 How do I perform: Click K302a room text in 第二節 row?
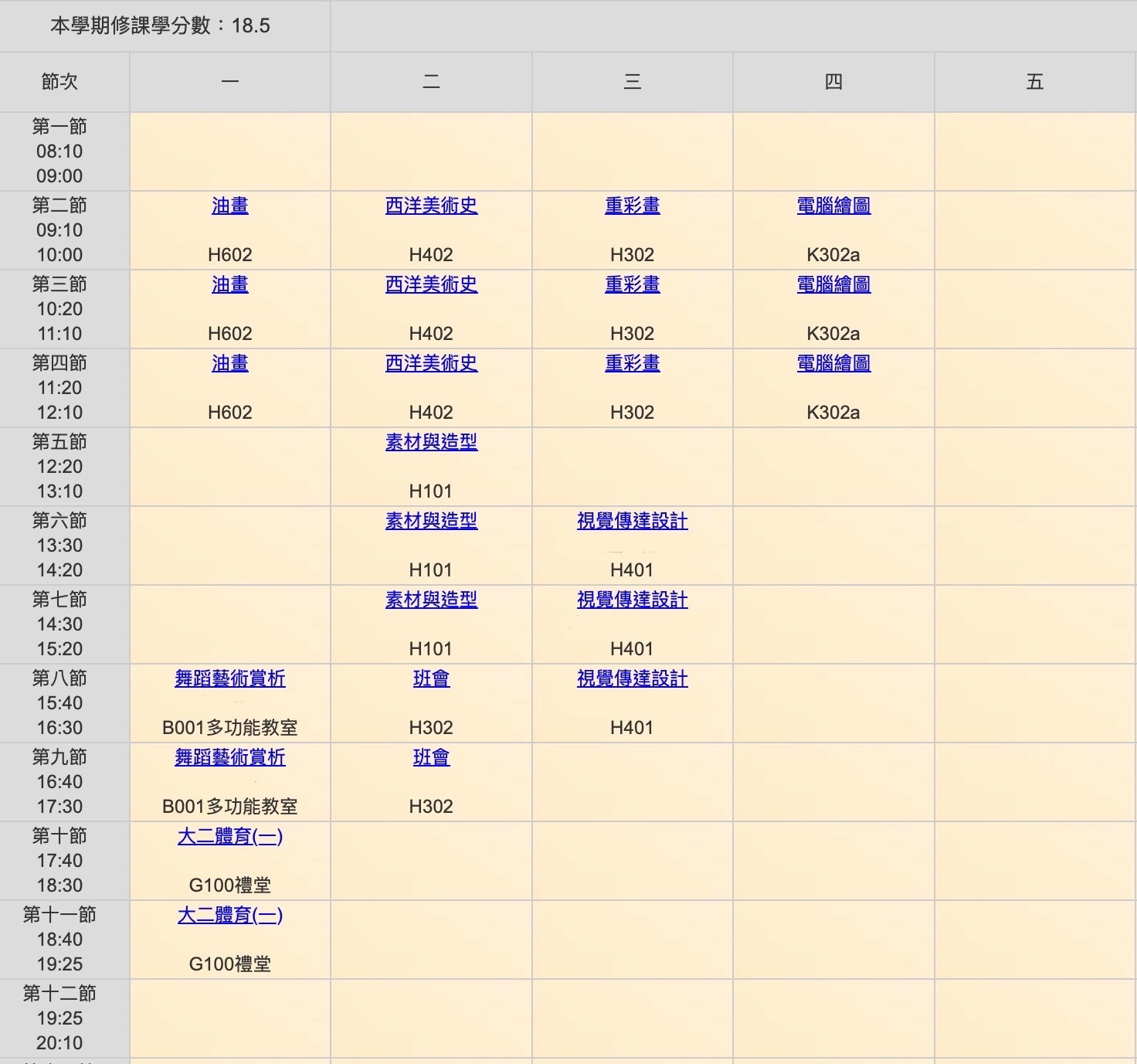pos(833,255)
